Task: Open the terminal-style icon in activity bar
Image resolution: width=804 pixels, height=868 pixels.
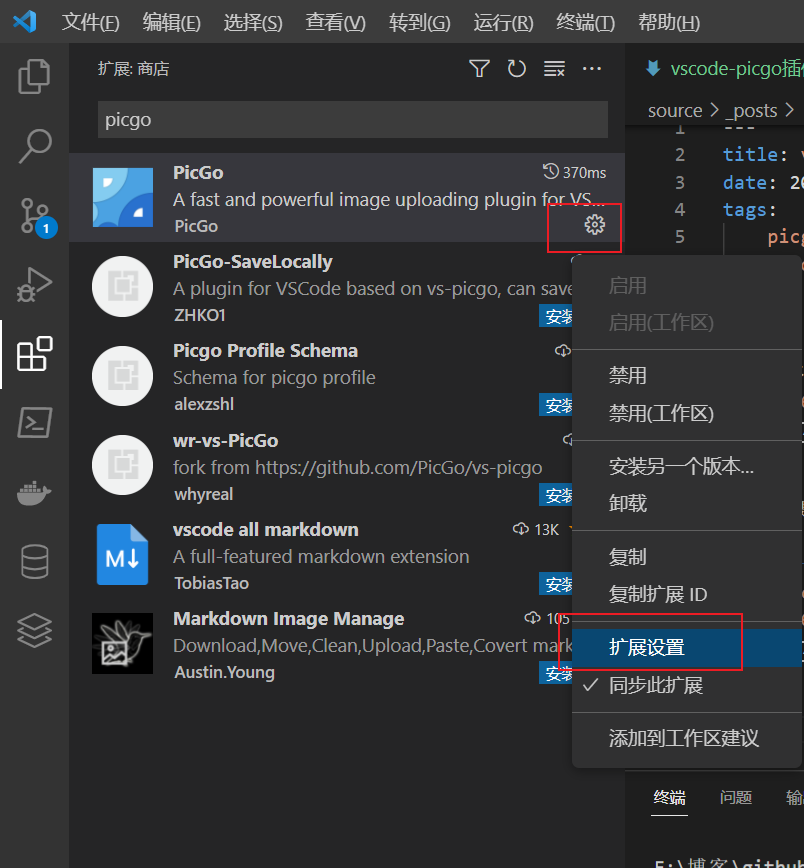Action: tap(34, 422)
